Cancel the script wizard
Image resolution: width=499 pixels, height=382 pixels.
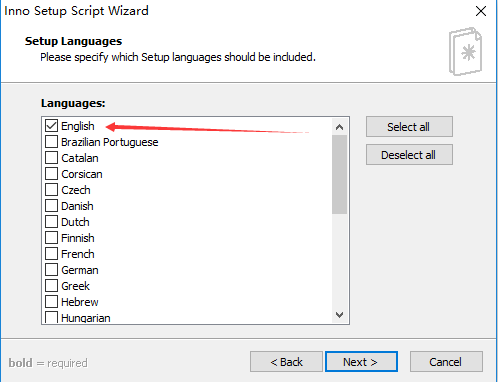[446, 362]
